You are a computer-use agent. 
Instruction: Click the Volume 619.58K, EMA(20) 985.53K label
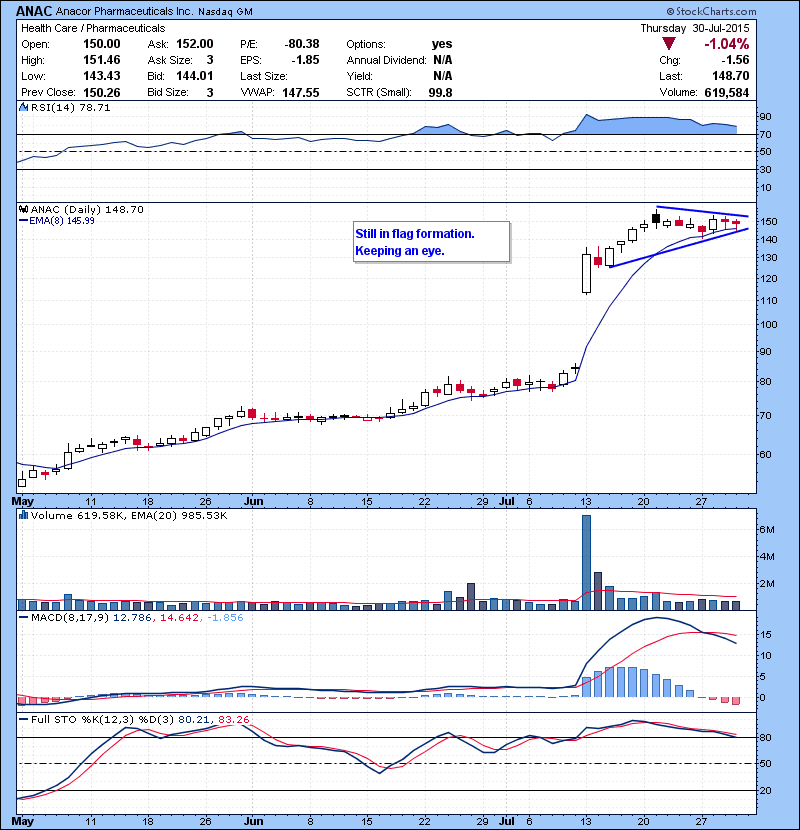pyautogui.click(x=129, y=515)
